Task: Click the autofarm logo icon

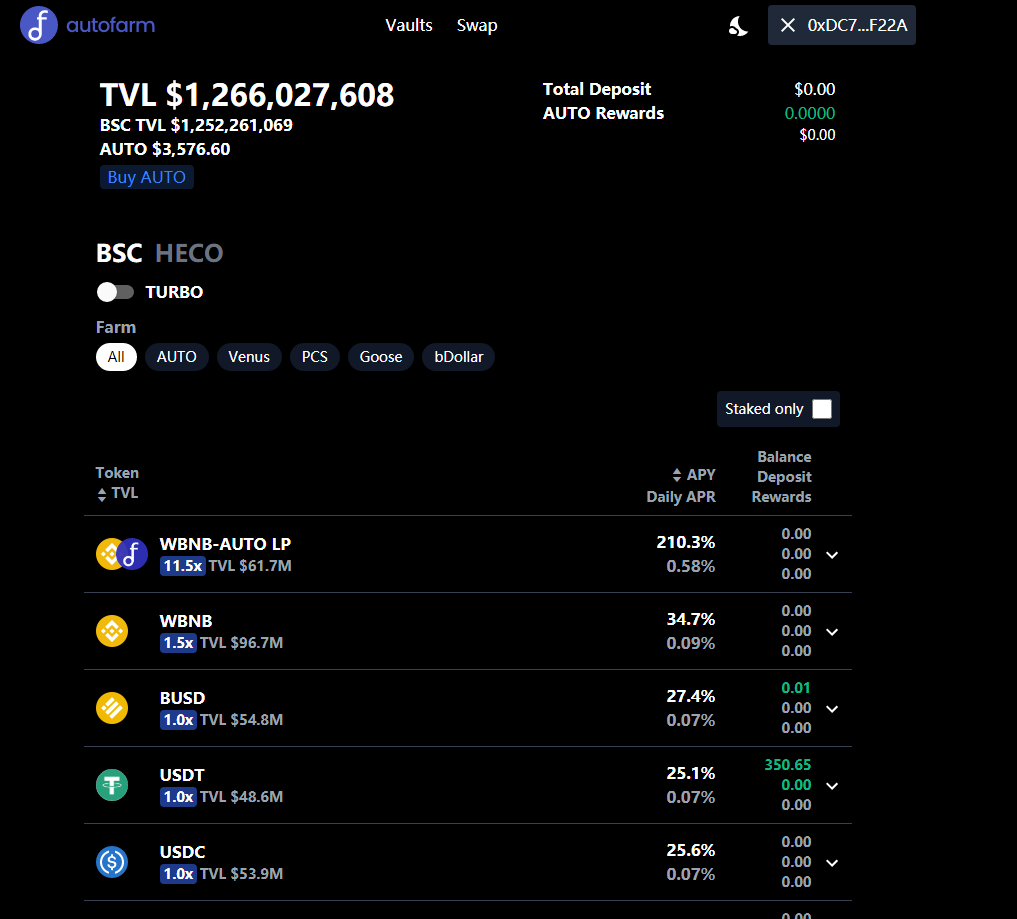Action: click(39, 25)
